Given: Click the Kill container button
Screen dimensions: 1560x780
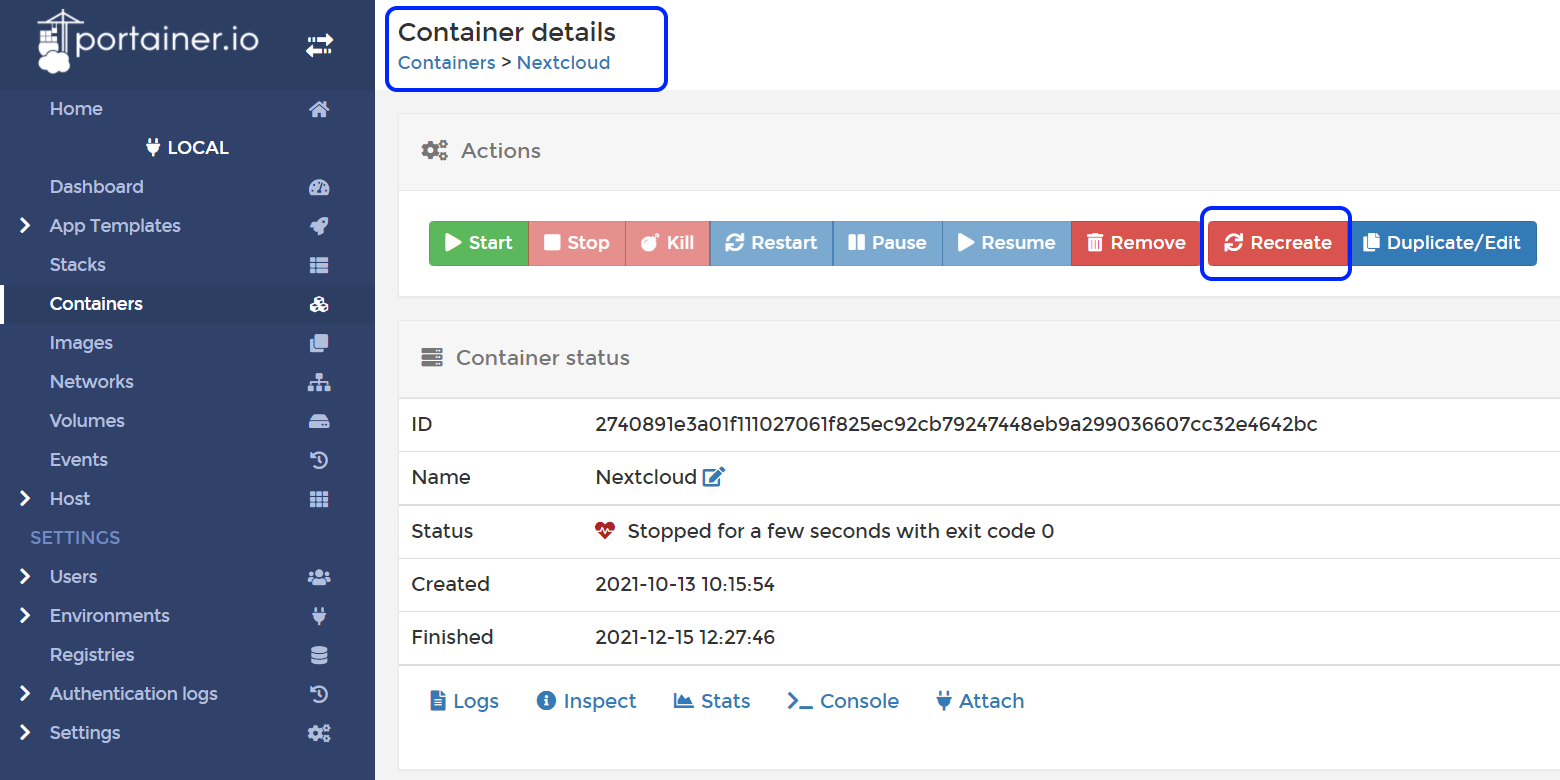Looking at the screenshot, I should click(667, 243).
